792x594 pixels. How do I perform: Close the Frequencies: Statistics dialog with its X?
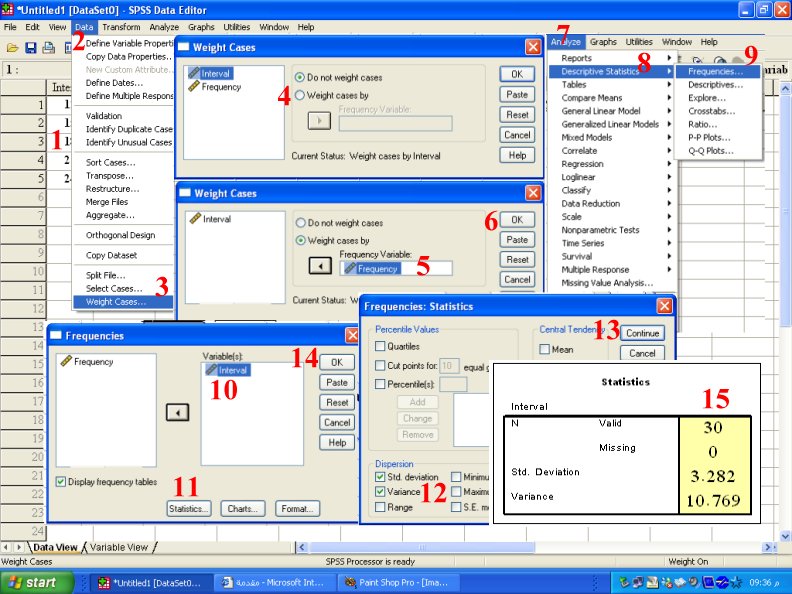click(x=664, y=306)
